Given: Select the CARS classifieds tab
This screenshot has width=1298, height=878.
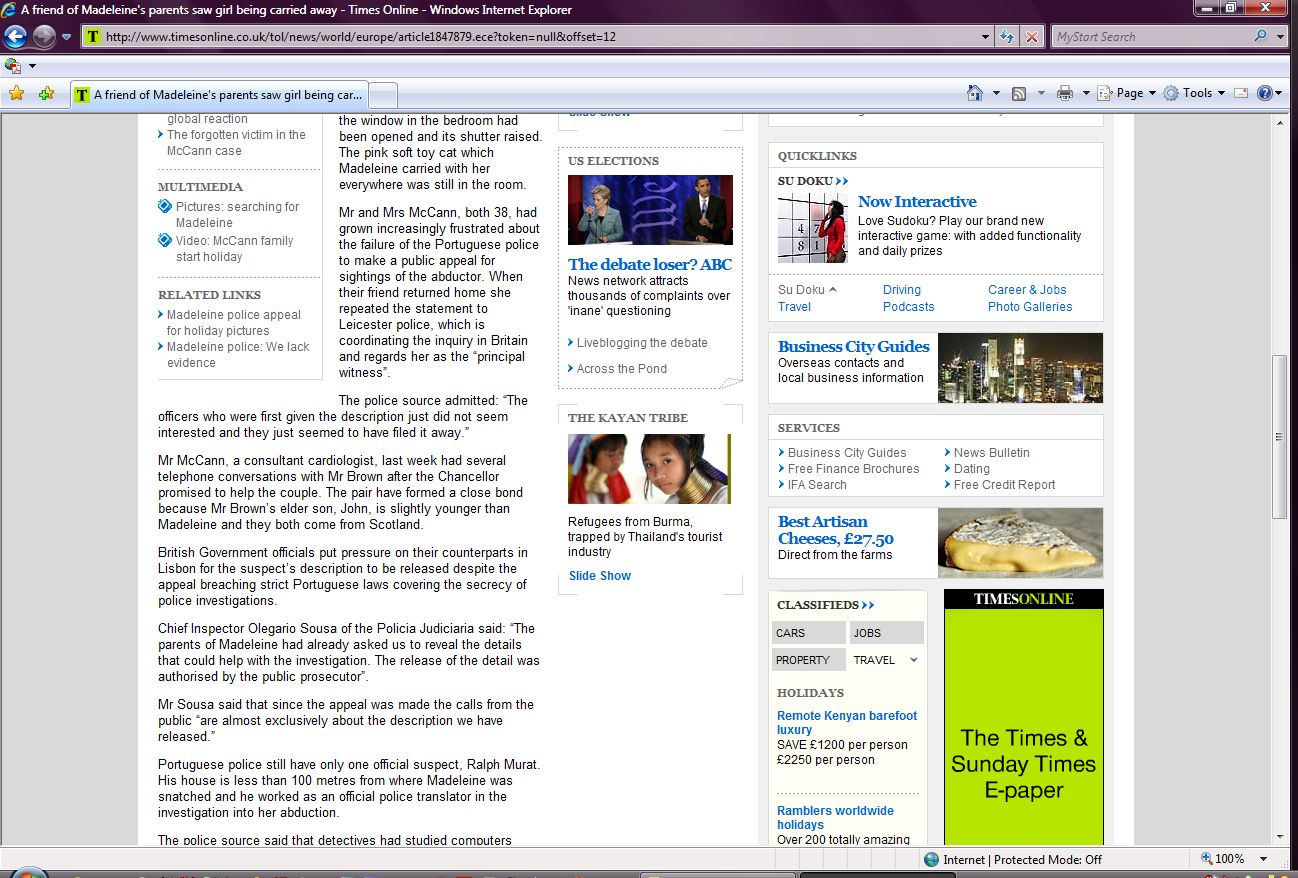Looking at the screenshot, I should (x=808, y=633).
